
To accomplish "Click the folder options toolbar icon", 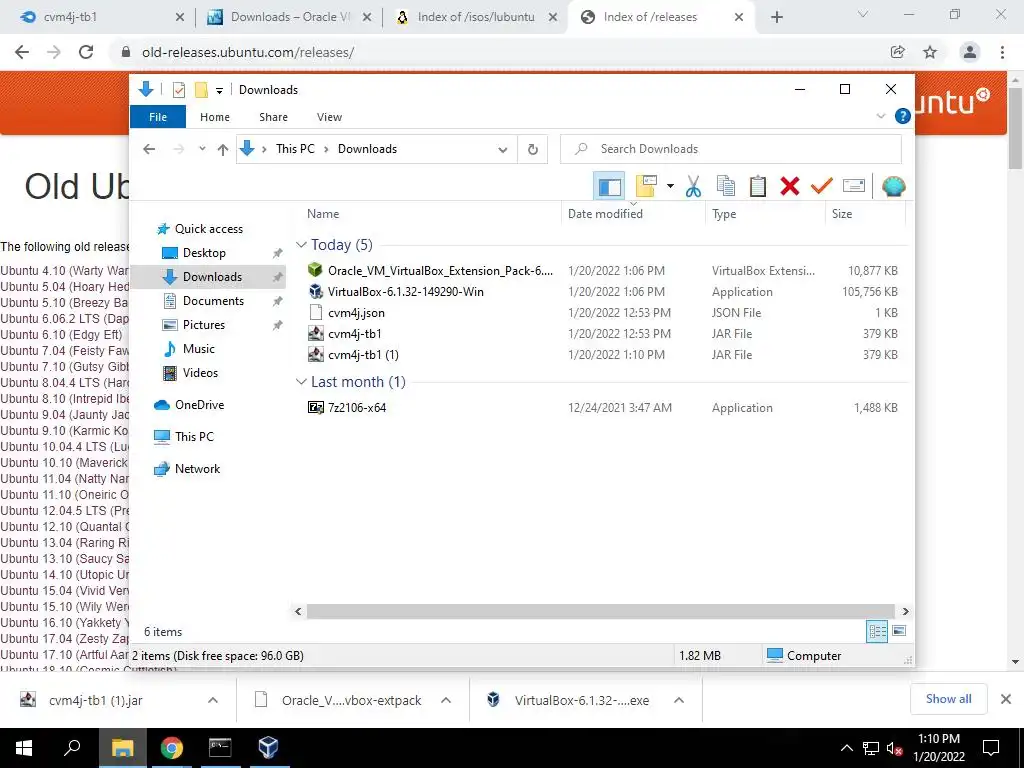I will coord(646,187).
